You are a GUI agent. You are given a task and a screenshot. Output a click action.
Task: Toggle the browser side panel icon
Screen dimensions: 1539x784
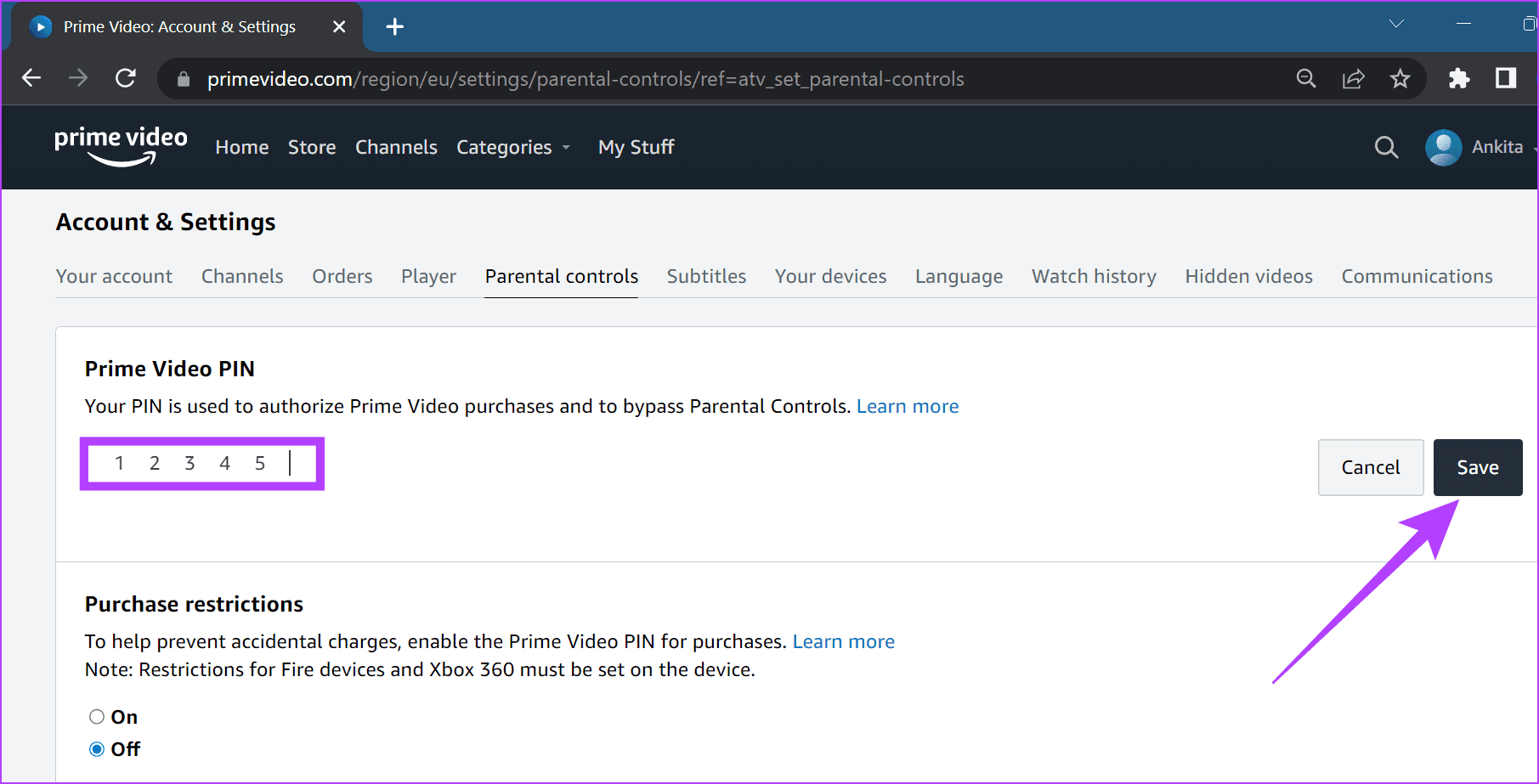tap(1506, 78)
